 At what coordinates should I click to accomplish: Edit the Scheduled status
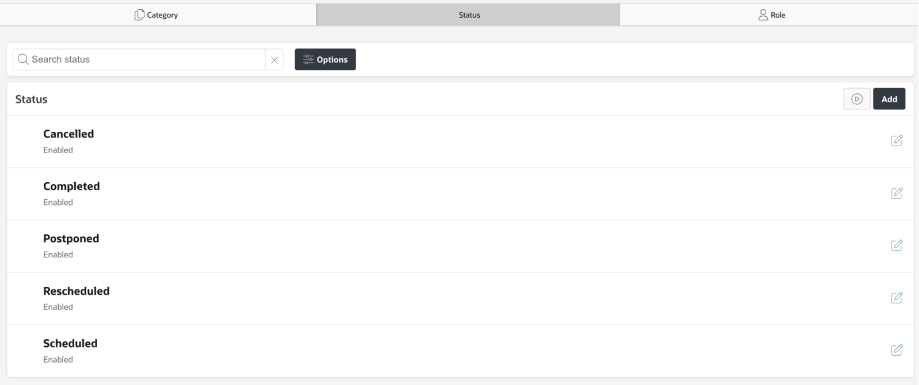pyautogui.click(x=896, y=350)
